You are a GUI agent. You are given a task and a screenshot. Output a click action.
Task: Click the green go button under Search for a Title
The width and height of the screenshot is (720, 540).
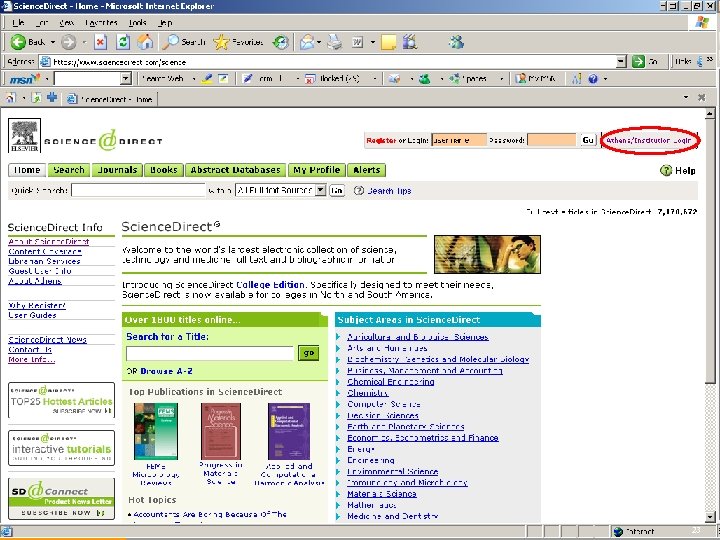(308, 353)
